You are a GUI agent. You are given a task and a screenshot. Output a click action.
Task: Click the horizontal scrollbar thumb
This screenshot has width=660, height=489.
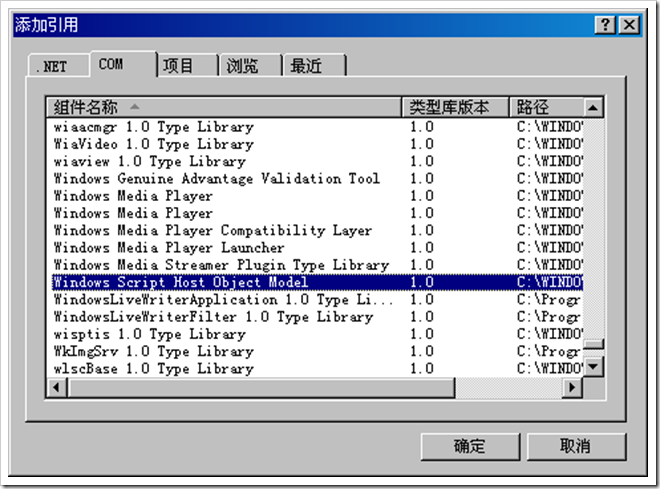pyautogui.click(x=261, y=387)
